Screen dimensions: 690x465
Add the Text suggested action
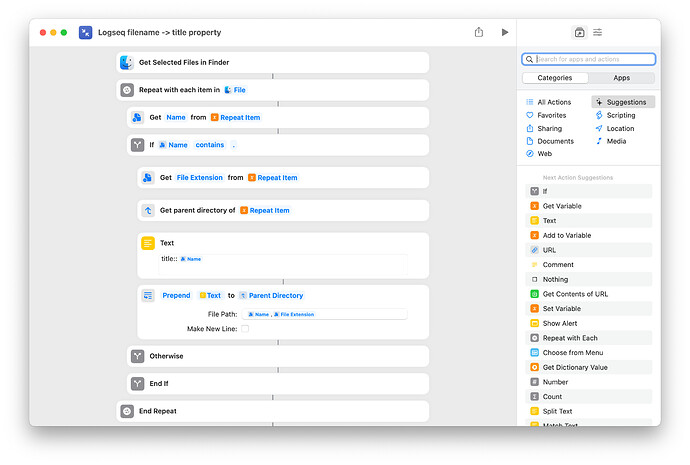[589, 221]
